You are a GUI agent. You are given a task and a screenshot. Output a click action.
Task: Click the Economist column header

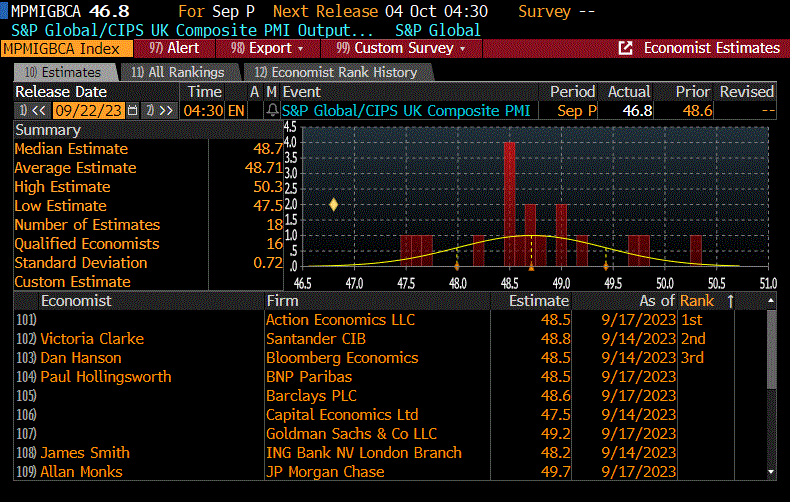tap(76, 301)
